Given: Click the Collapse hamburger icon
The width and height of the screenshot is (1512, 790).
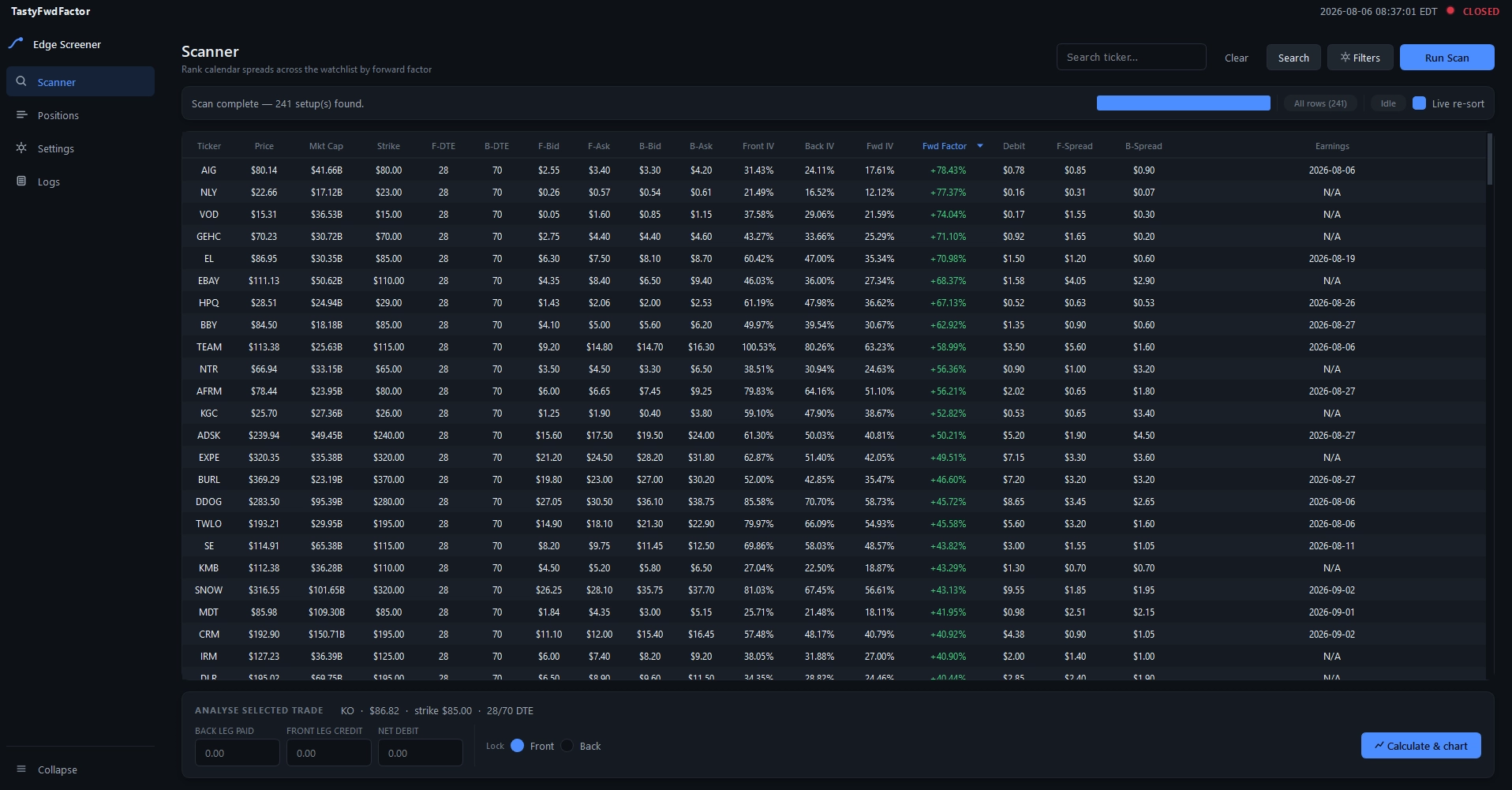Looking at the screenshot, I should [x=21, y=769].
